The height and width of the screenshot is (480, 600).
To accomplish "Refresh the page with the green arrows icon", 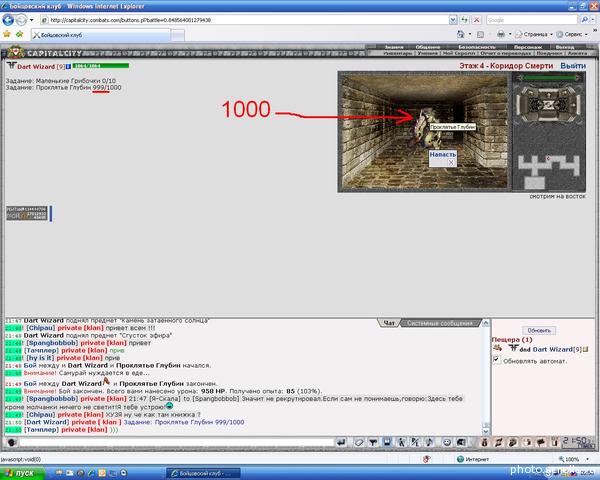I will pyautogui.click(x=465, y=20).
